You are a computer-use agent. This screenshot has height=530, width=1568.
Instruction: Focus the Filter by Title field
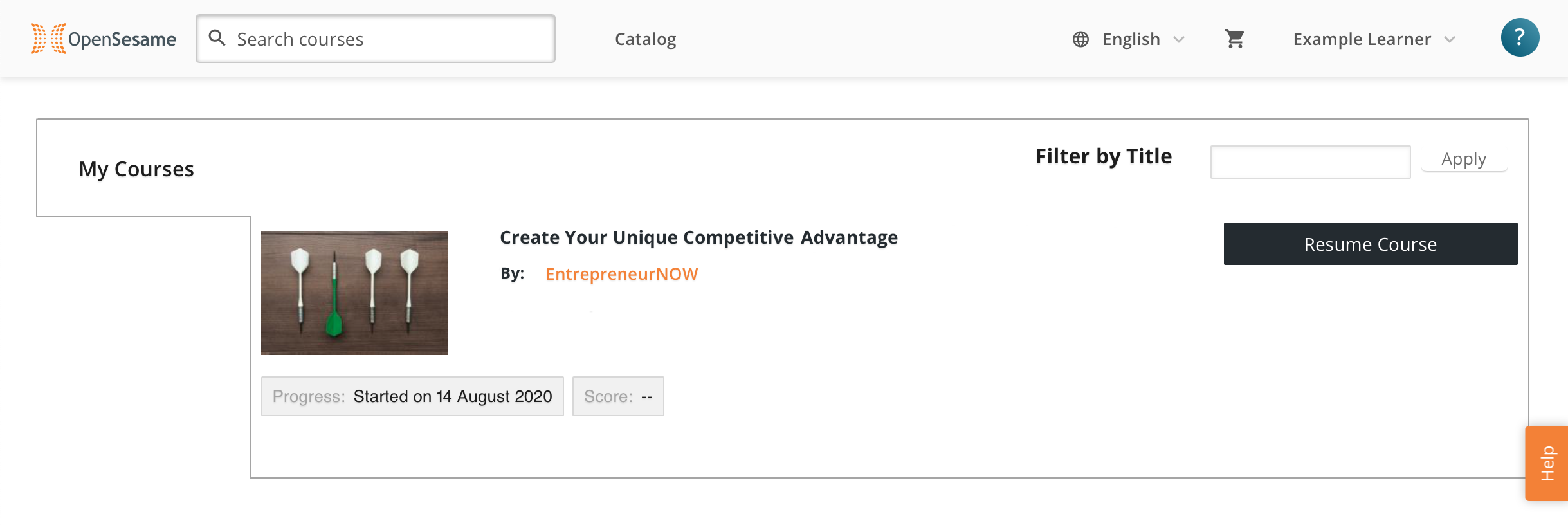(1310, 162)
